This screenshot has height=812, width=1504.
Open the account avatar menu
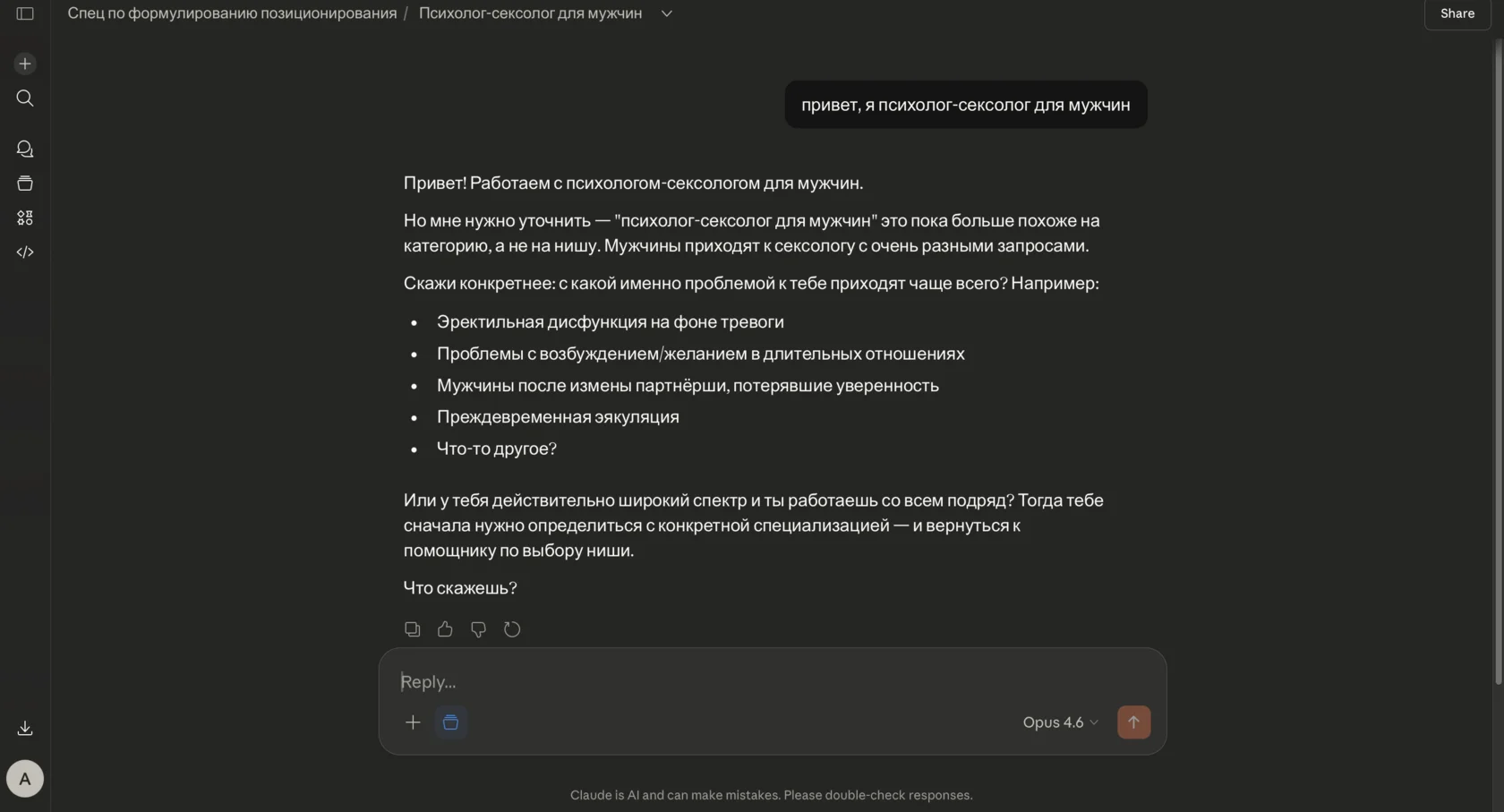coord(24,778)
